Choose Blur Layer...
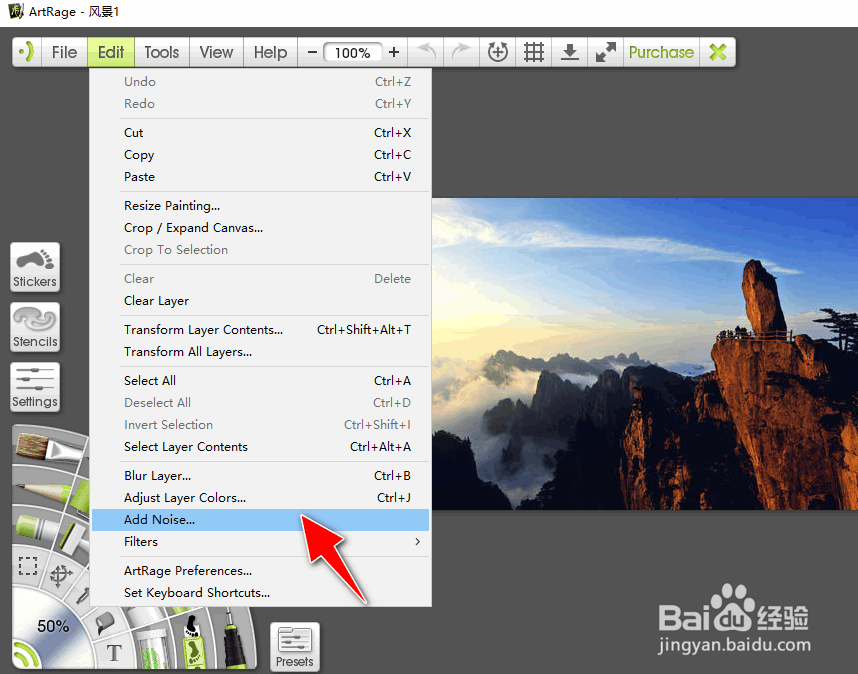This screenshot has width=858, height=674. 260,476
